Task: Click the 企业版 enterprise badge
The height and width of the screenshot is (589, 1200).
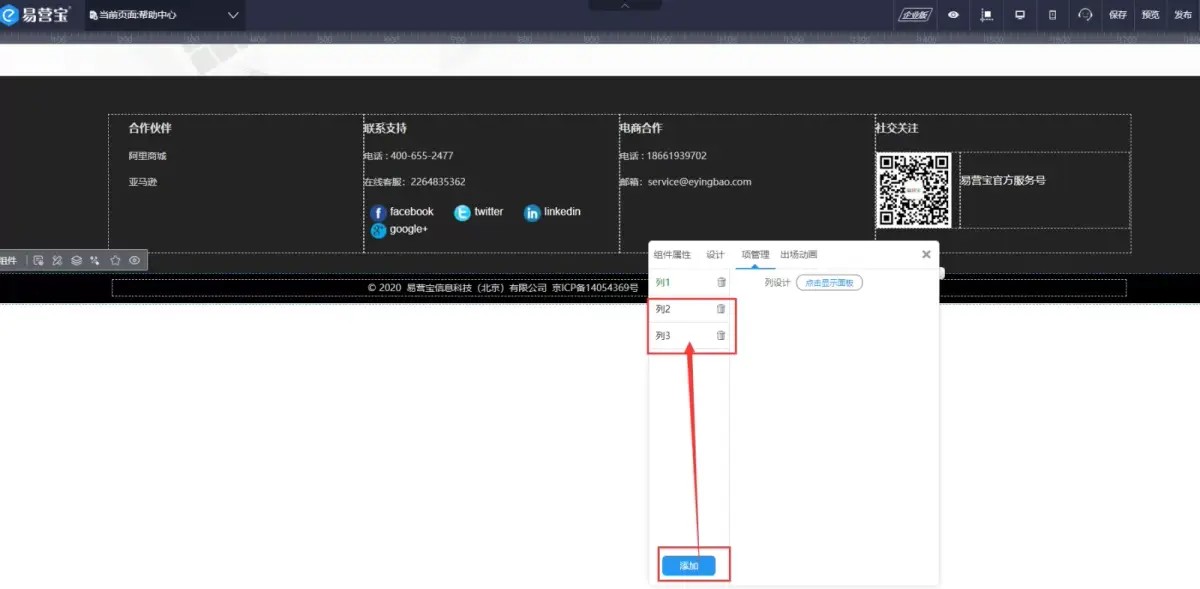Action: pyautogui.click(x=915, y=15)
